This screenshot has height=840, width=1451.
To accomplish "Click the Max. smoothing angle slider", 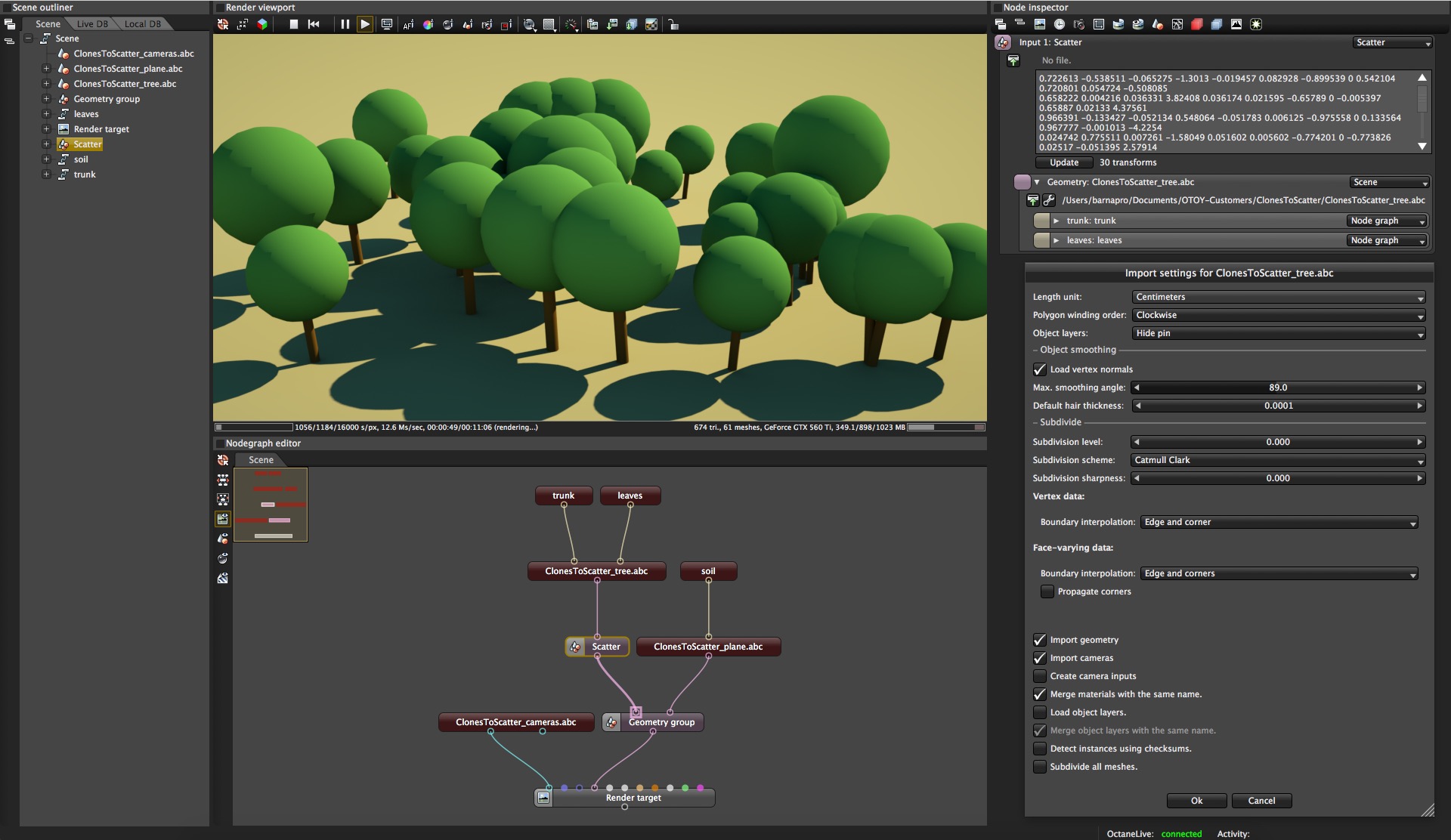I will [1277, 388].
